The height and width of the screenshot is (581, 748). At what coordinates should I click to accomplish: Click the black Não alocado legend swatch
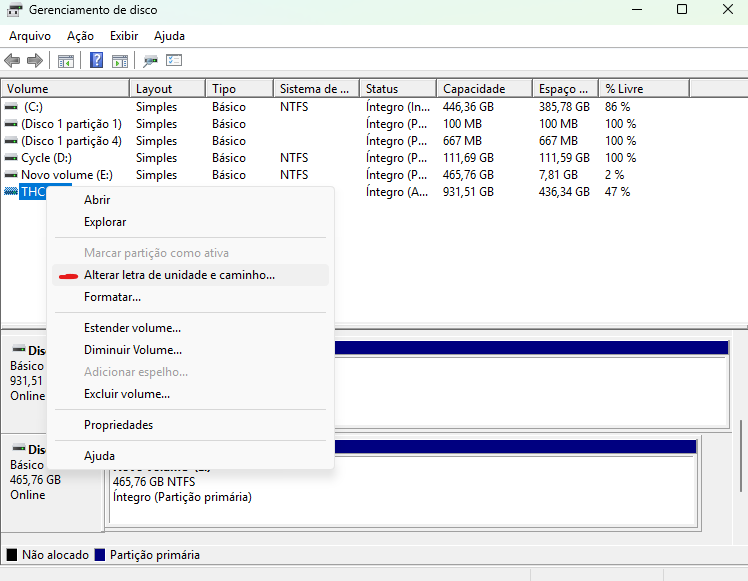tap(11, 555)
